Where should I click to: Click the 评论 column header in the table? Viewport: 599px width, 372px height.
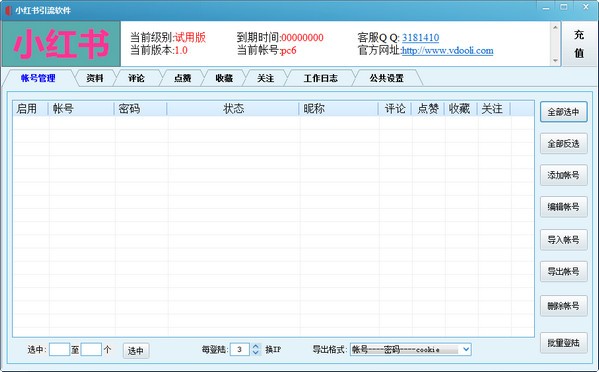click(x=395, y=108)
